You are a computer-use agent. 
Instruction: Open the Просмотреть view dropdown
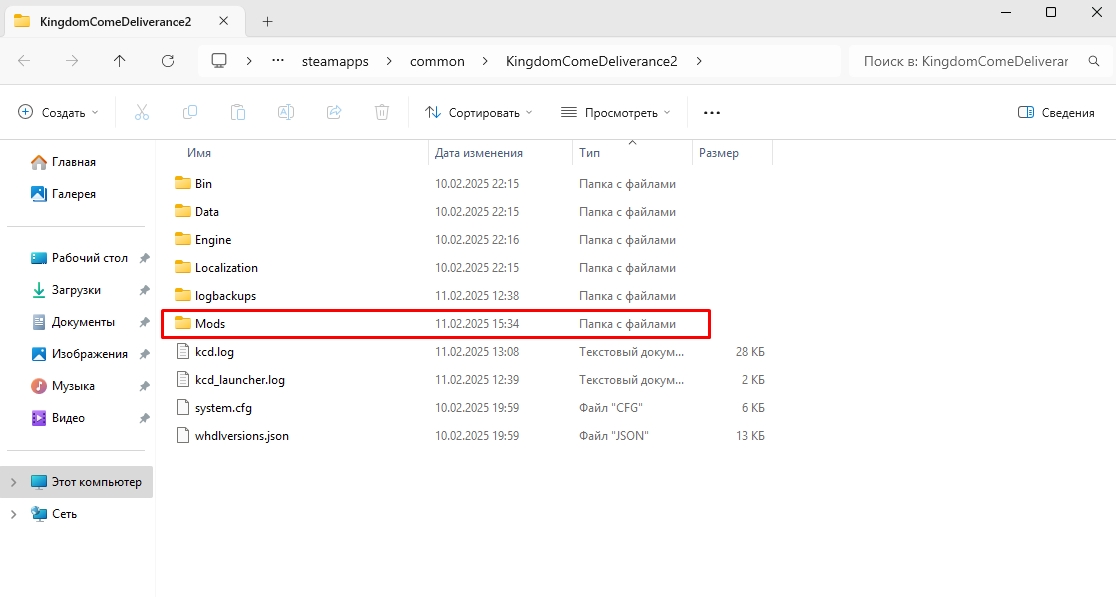point(616,112)
